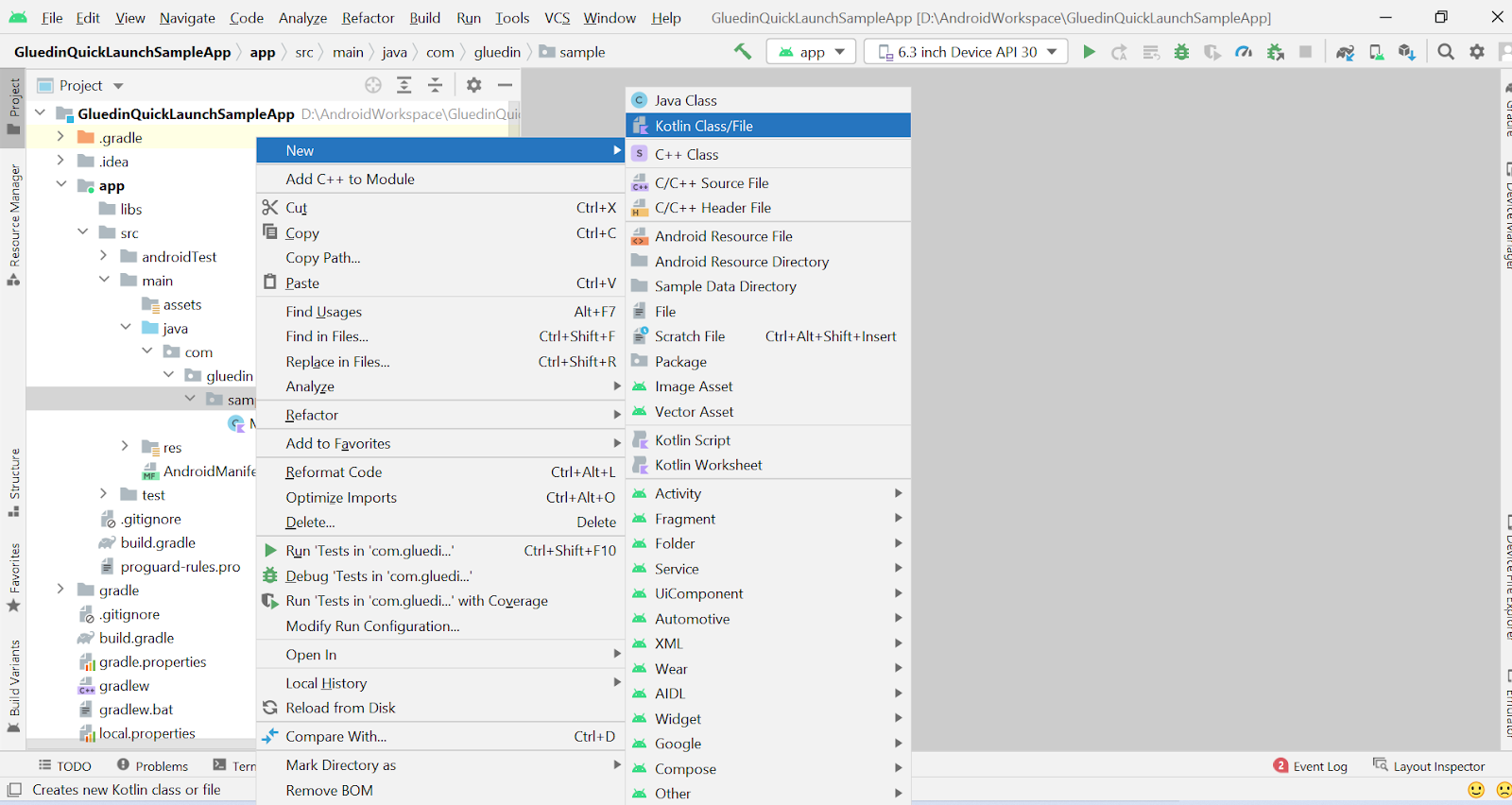Click the Stop app square icon
This screenshot has height=805, width=1512.
pyautogui.click(x=1305, y=52)
